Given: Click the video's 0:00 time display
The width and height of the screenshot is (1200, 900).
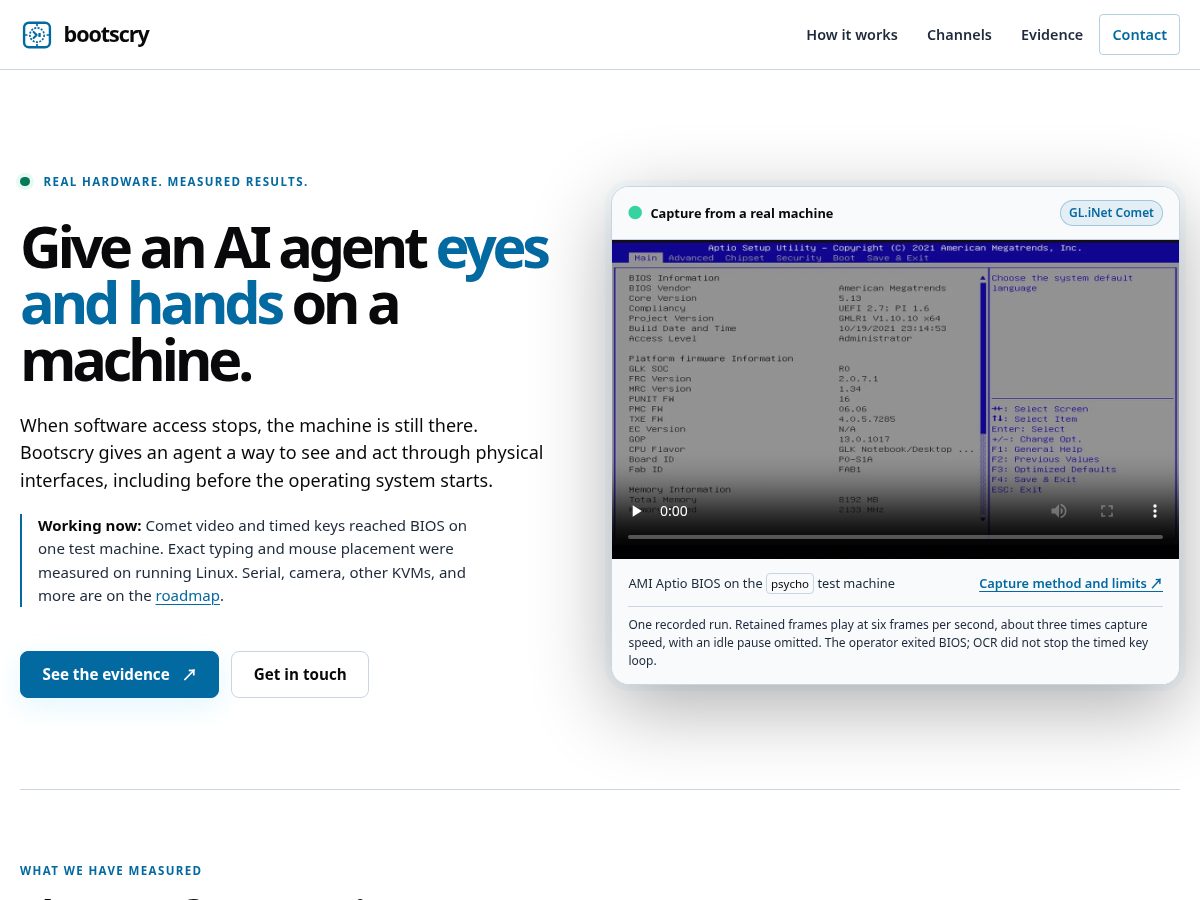Looking at the screenshot, I should pyautogui.click(x=674, y=511).
